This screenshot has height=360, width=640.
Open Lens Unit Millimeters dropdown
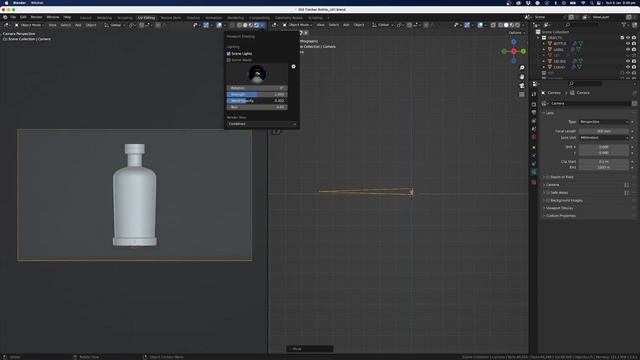pos(604,138)
